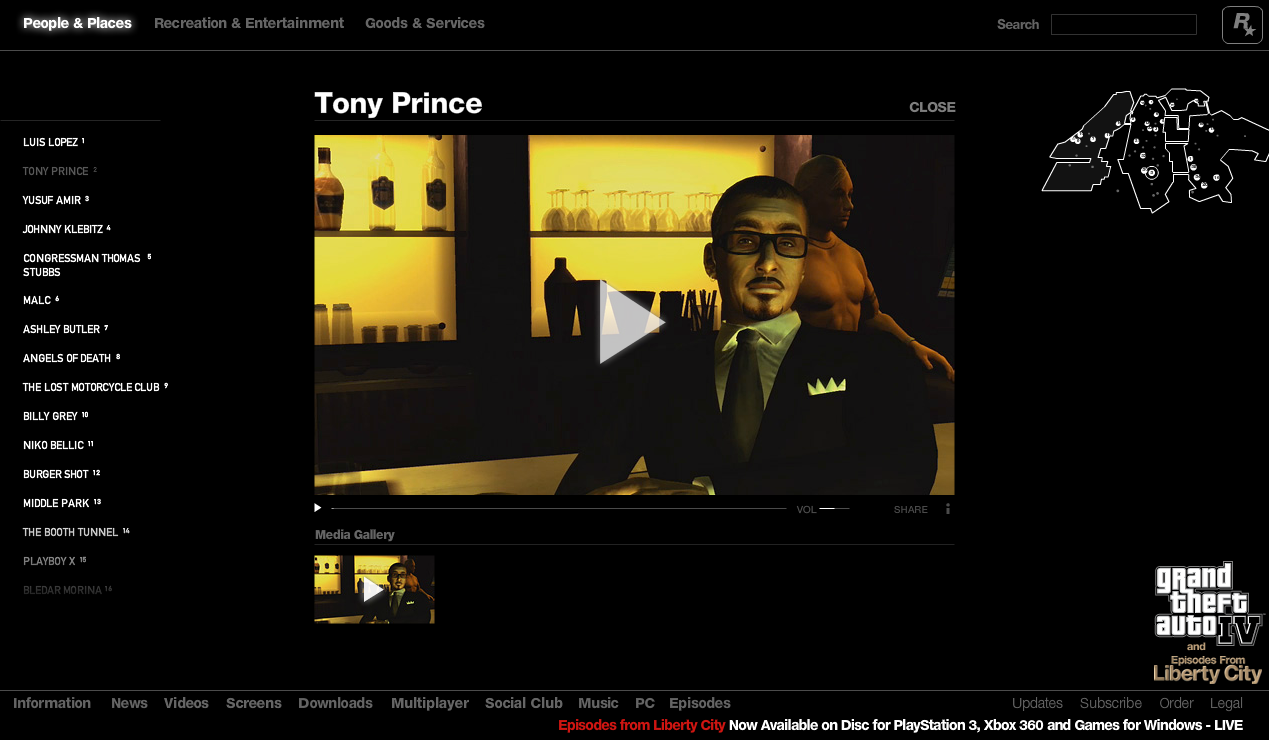This screenshot has width=1269, height=740.
Task: Adjust the VOL volume slider
Action: [834, 509]
